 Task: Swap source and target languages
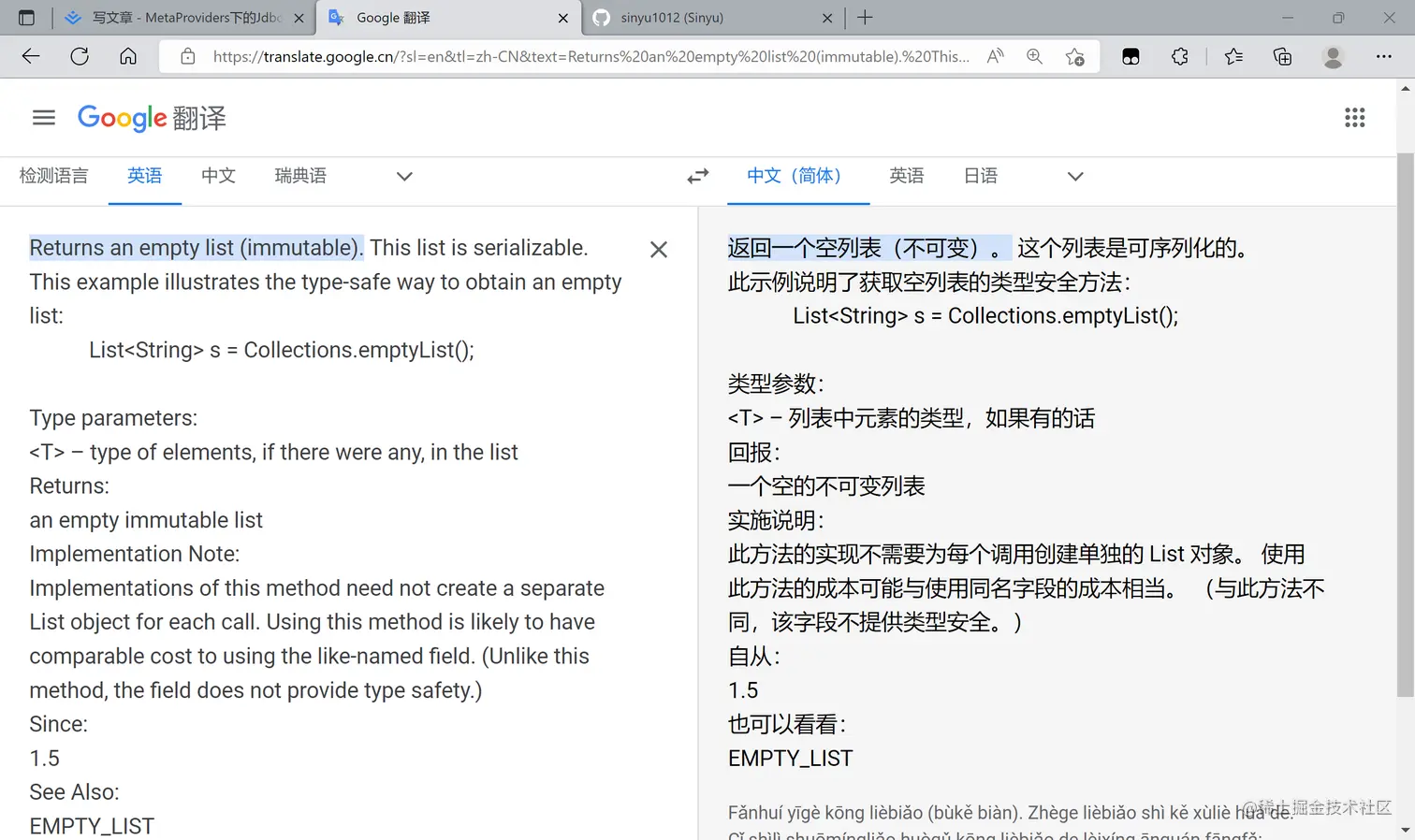[698, 176]
